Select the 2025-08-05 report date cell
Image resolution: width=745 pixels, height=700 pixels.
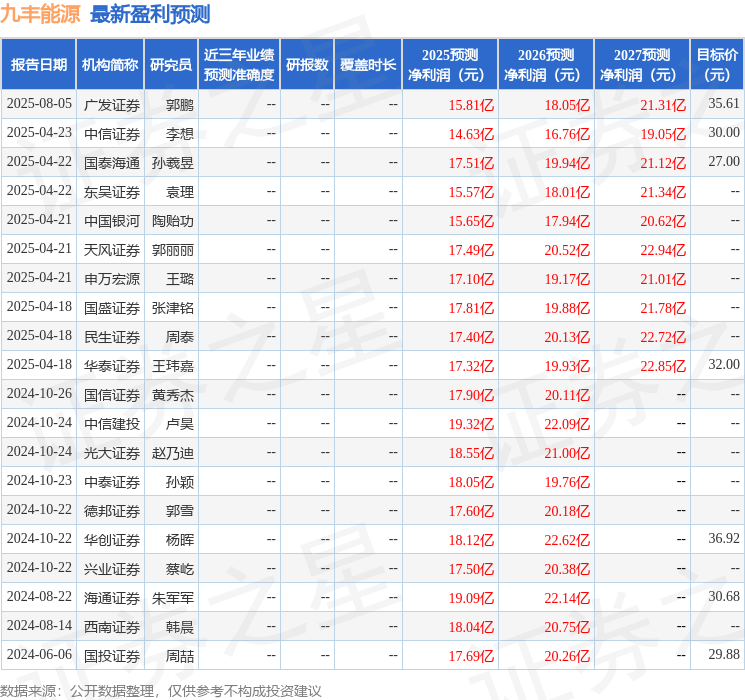click(39, 104)
